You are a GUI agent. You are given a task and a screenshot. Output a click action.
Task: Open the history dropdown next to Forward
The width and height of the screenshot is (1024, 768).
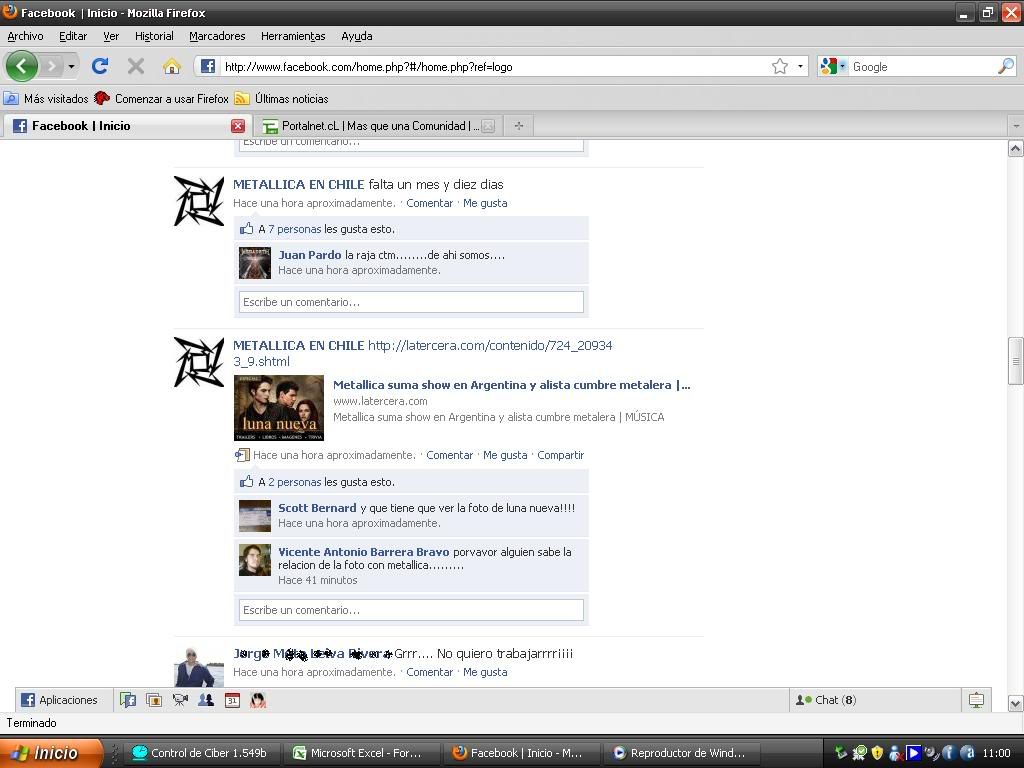(71, 66)
